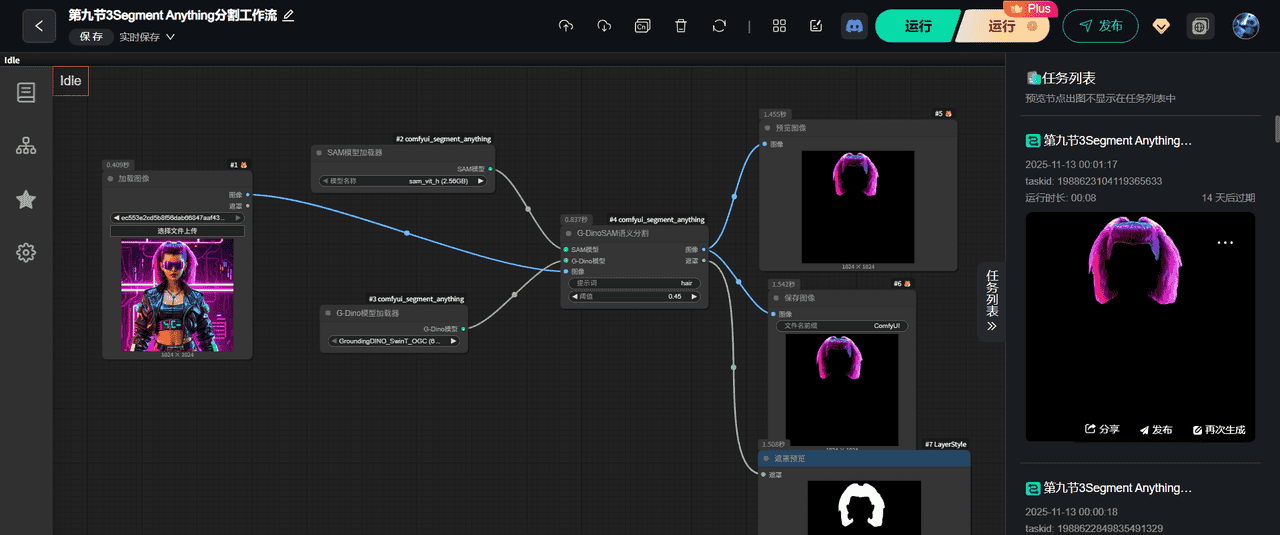Toggle collapse dot on SAM模型加载器 node
Screen dimensions: 1280x535
tap(319, 153)
